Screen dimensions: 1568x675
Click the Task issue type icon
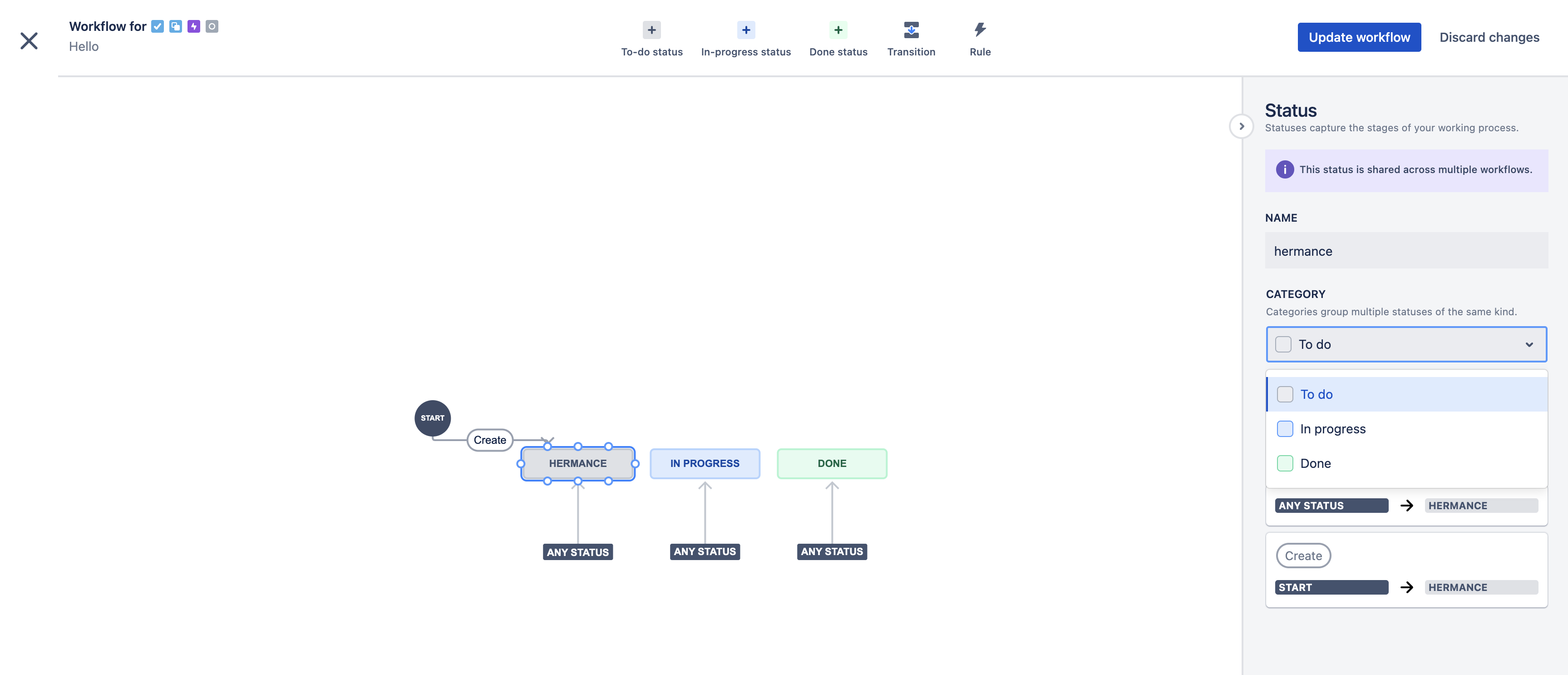[x=158, y=26]
